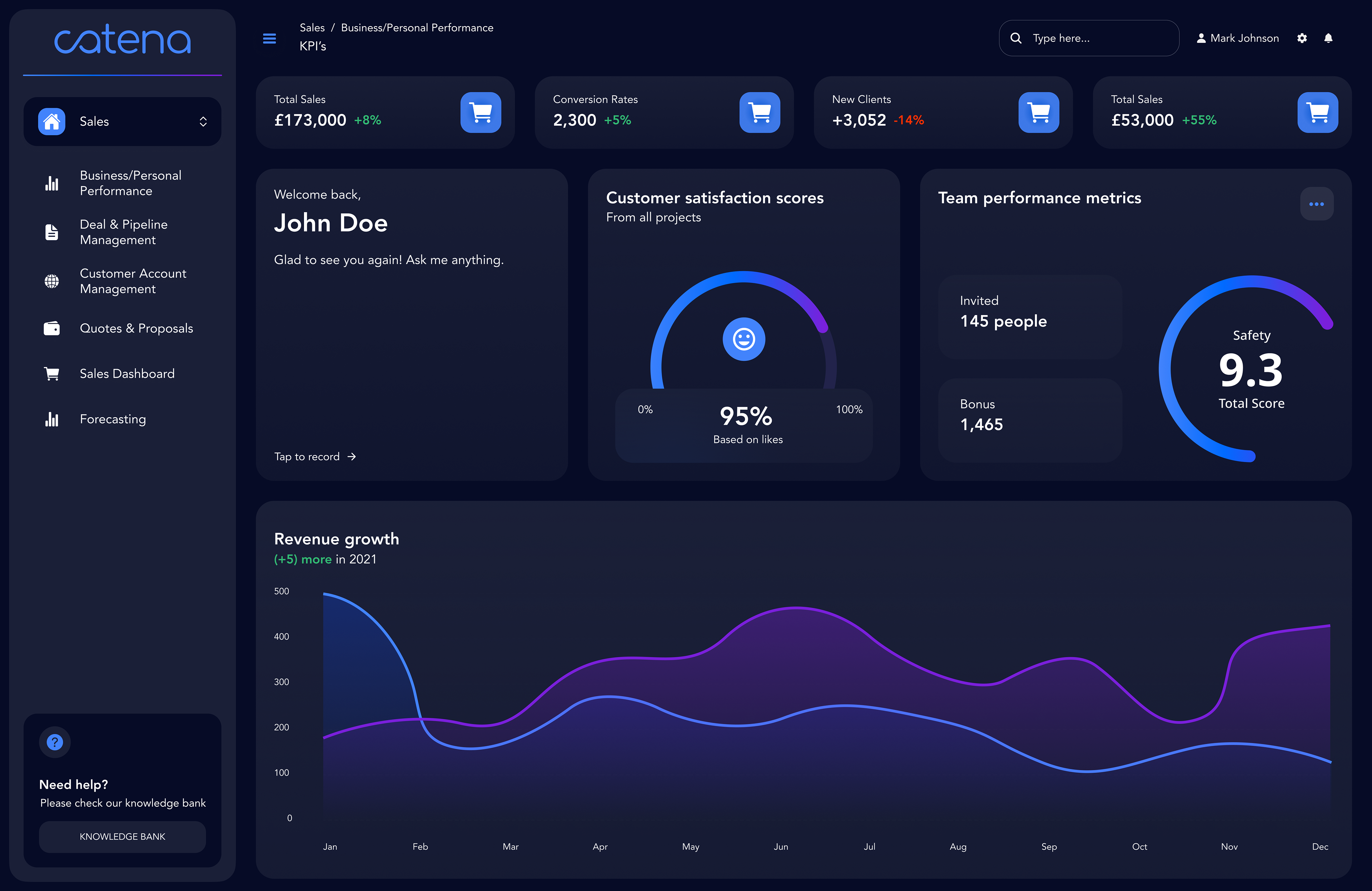The height and width of the screenshot is (891, 1372).
Task: Click the KNOWLEDGE BANK button
Action: click(122, 836)
